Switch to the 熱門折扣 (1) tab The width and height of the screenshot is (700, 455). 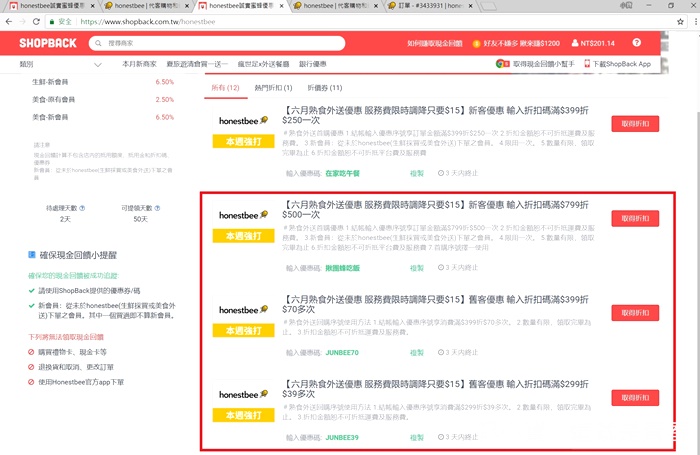(x=273, y=88)
